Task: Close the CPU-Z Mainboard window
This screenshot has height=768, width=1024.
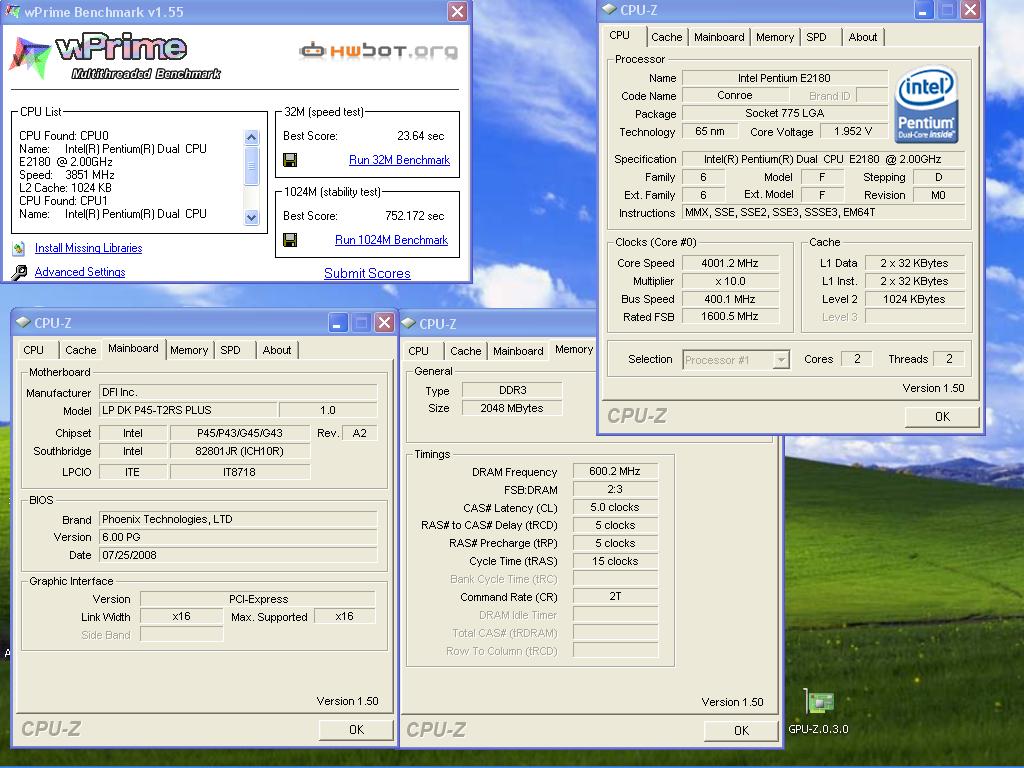Action: pyautogui.click(x=385, y=323)
